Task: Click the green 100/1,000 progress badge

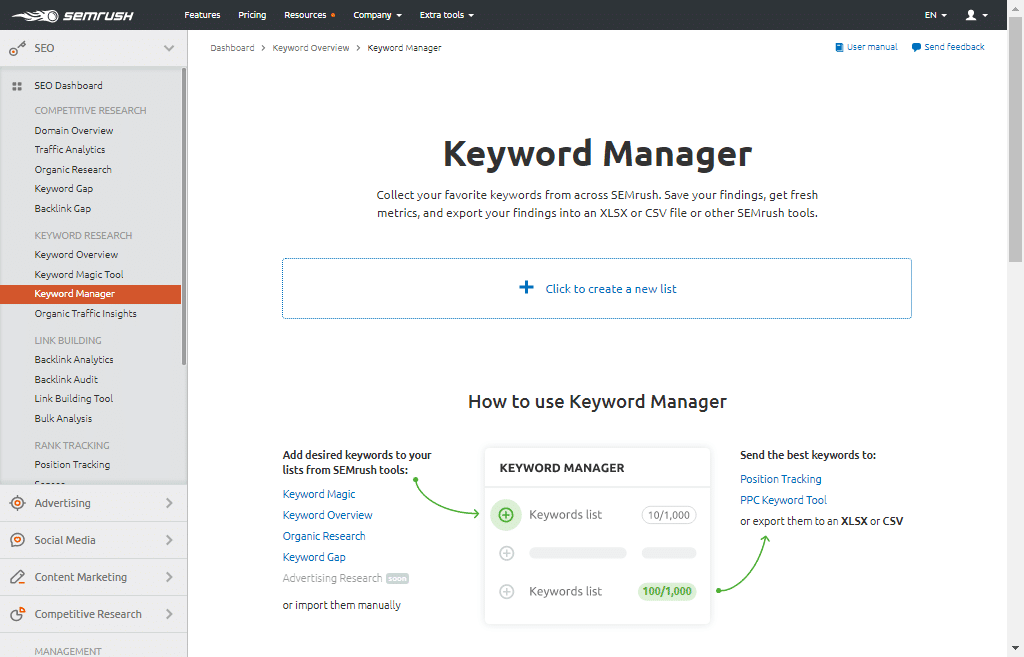Action: click(666, 591)
